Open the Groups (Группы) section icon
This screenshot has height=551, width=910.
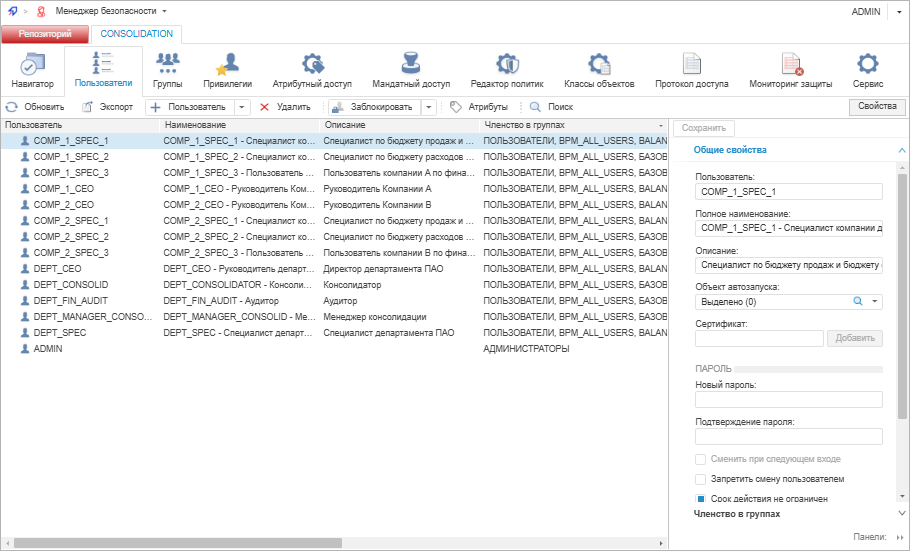coord(167,65)
